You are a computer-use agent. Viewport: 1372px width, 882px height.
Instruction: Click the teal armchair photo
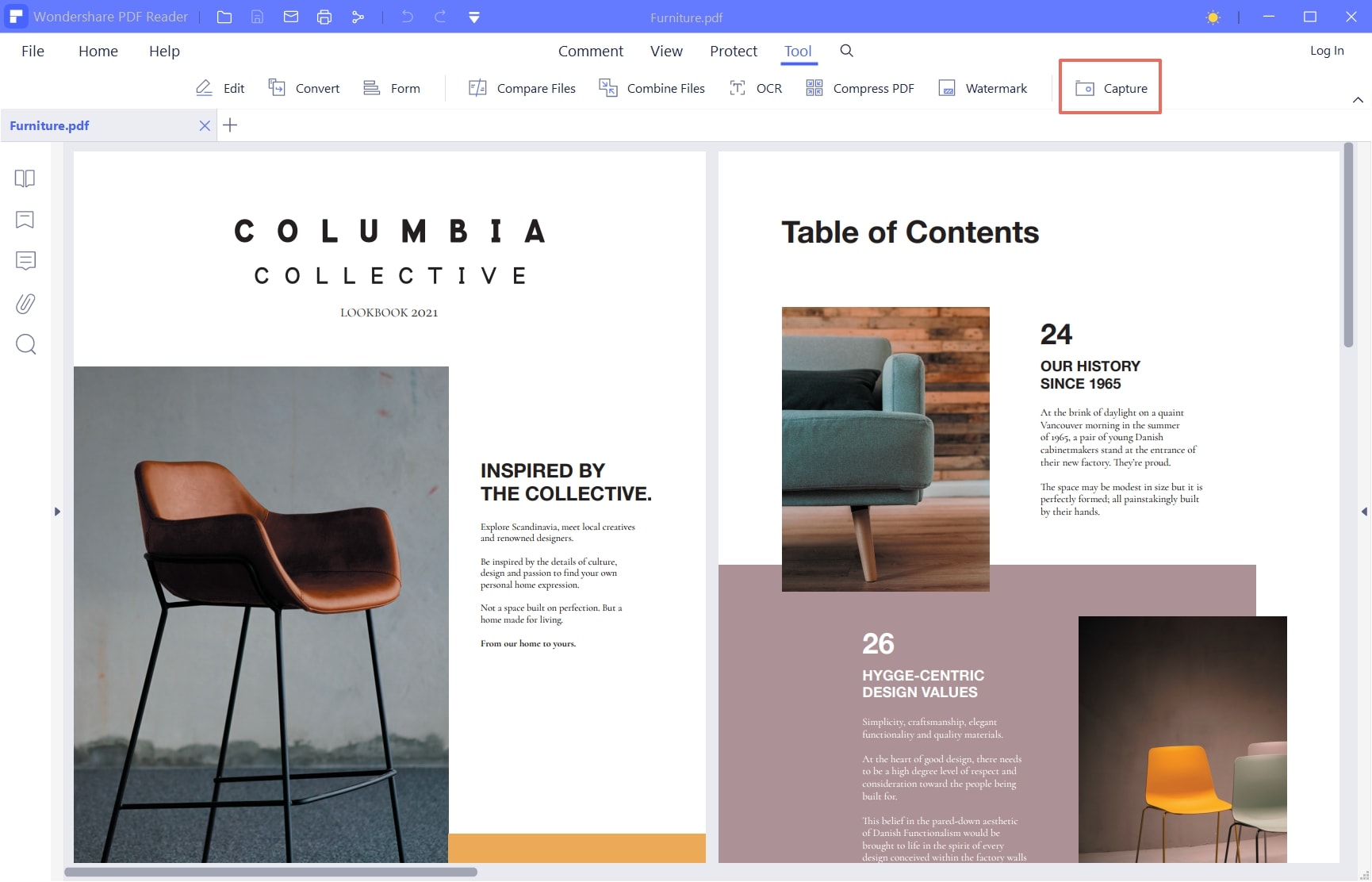tap(886, 449)
